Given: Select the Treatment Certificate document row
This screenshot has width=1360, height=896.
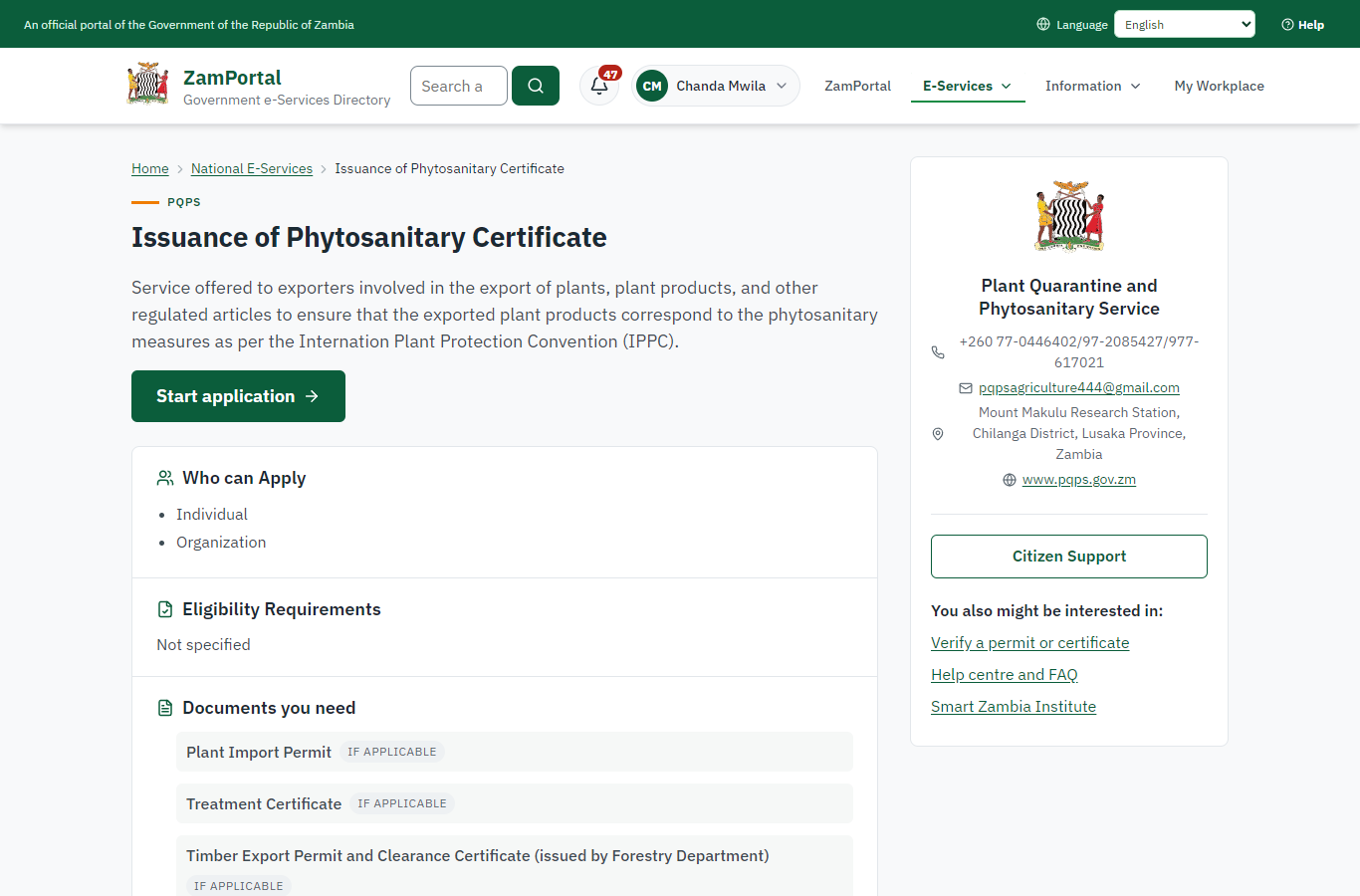Looking at the screenshot, I should click(x=515, y=803).
